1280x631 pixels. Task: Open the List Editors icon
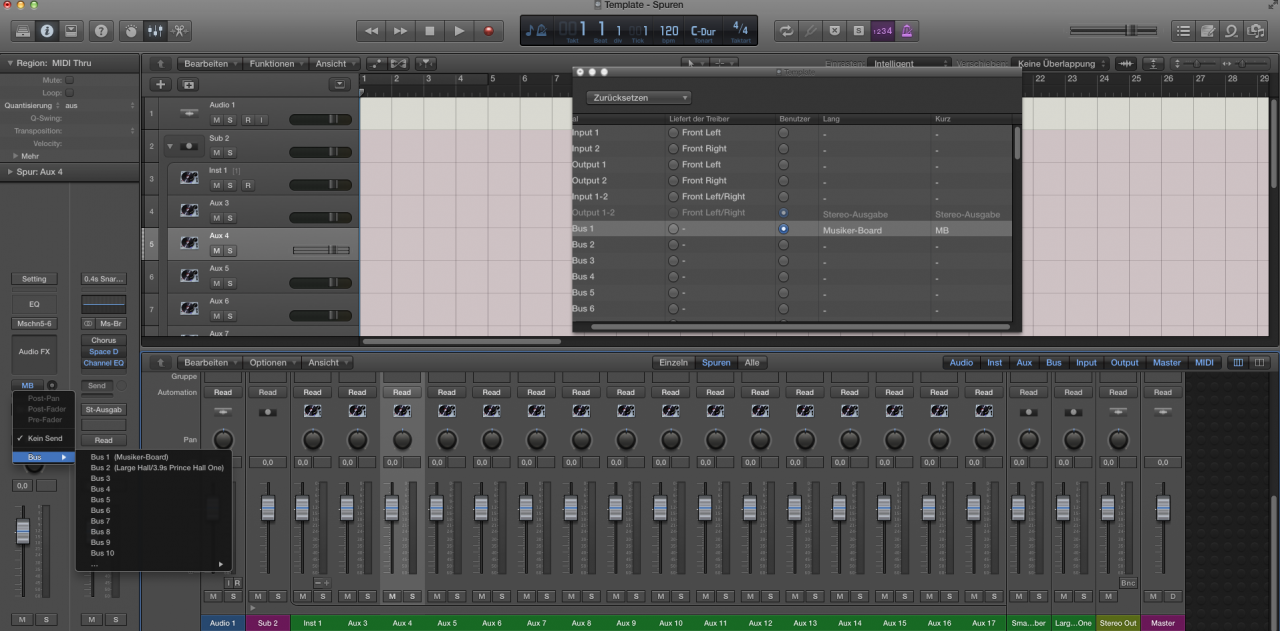(x=1184, y=31)
